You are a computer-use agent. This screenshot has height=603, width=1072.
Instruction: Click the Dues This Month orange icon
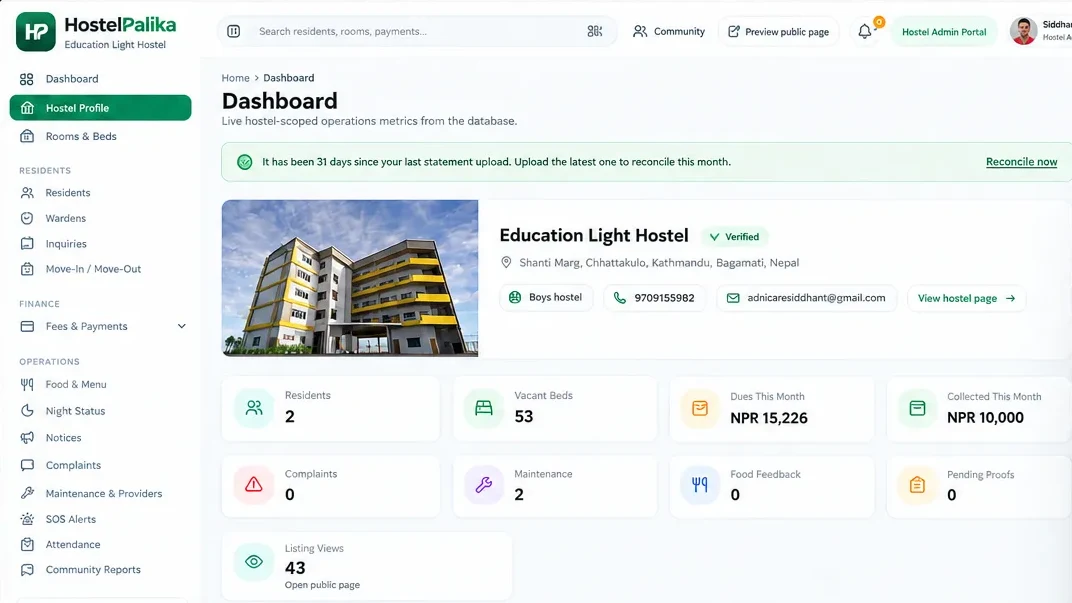[x=699, y=408]
